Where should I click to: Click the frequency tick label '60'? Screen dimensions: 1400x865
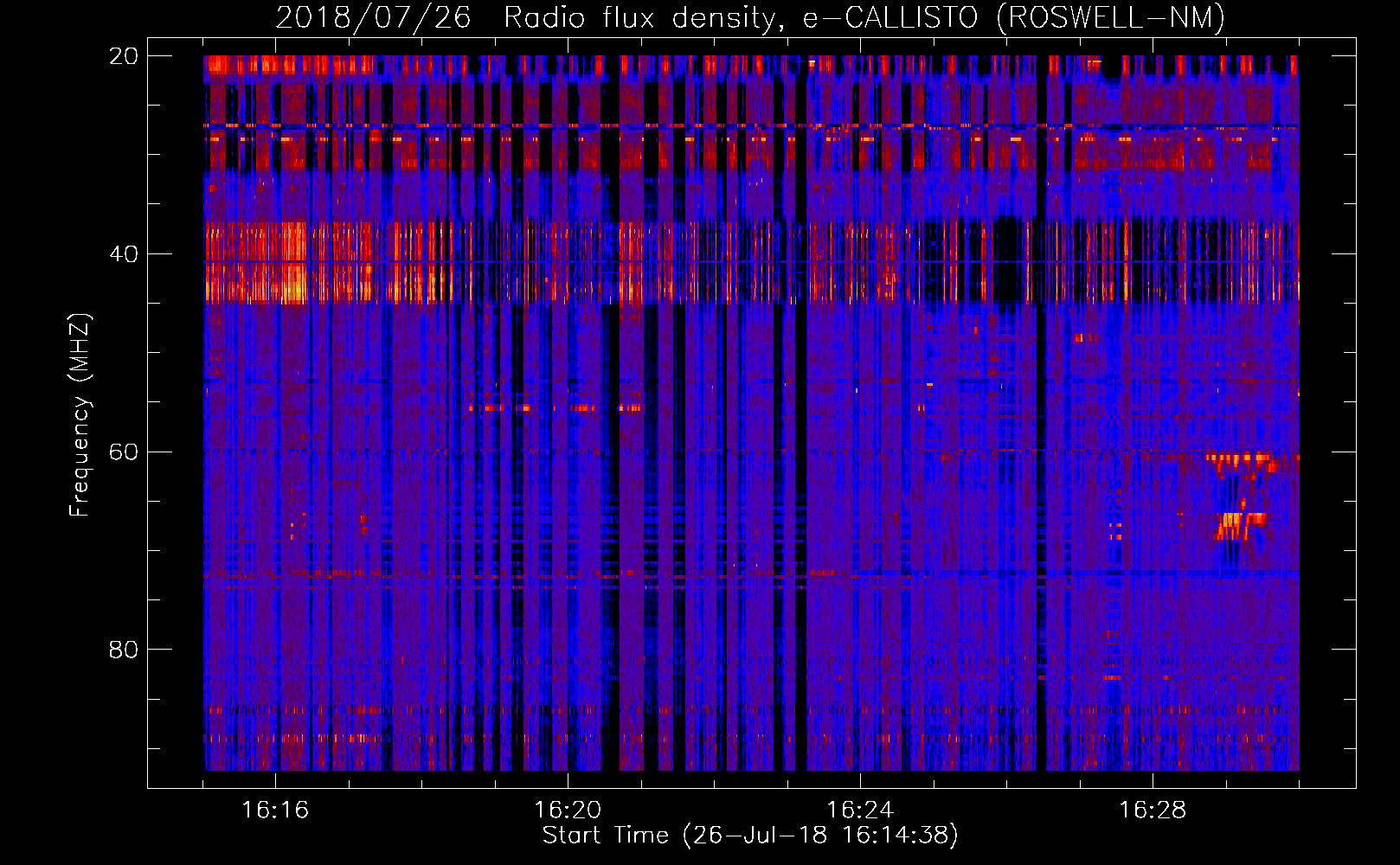click(x=124, y=452)
